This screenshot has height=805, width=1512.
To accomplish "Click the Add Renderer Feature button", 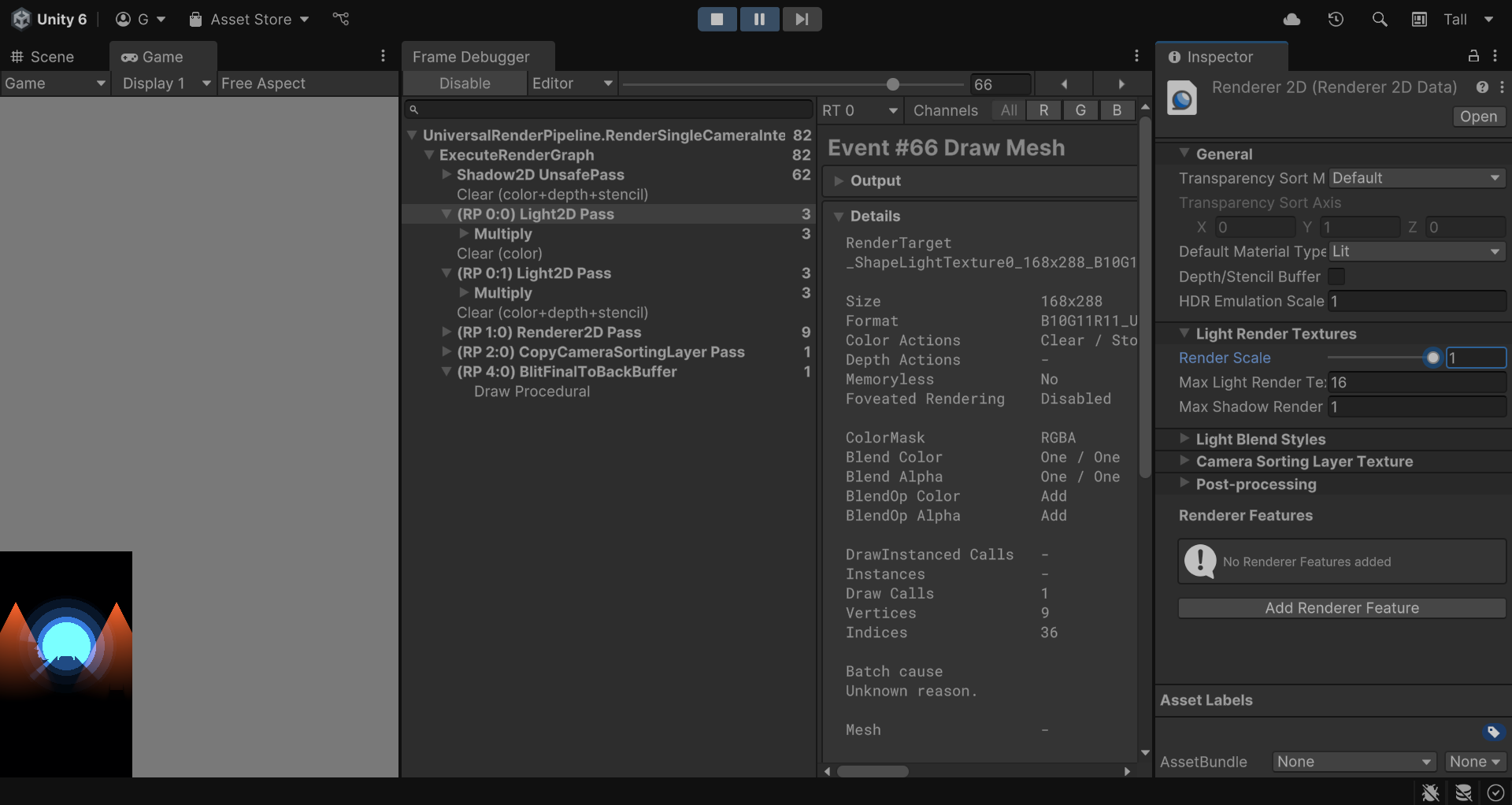I will click(x=1341, y=608).
